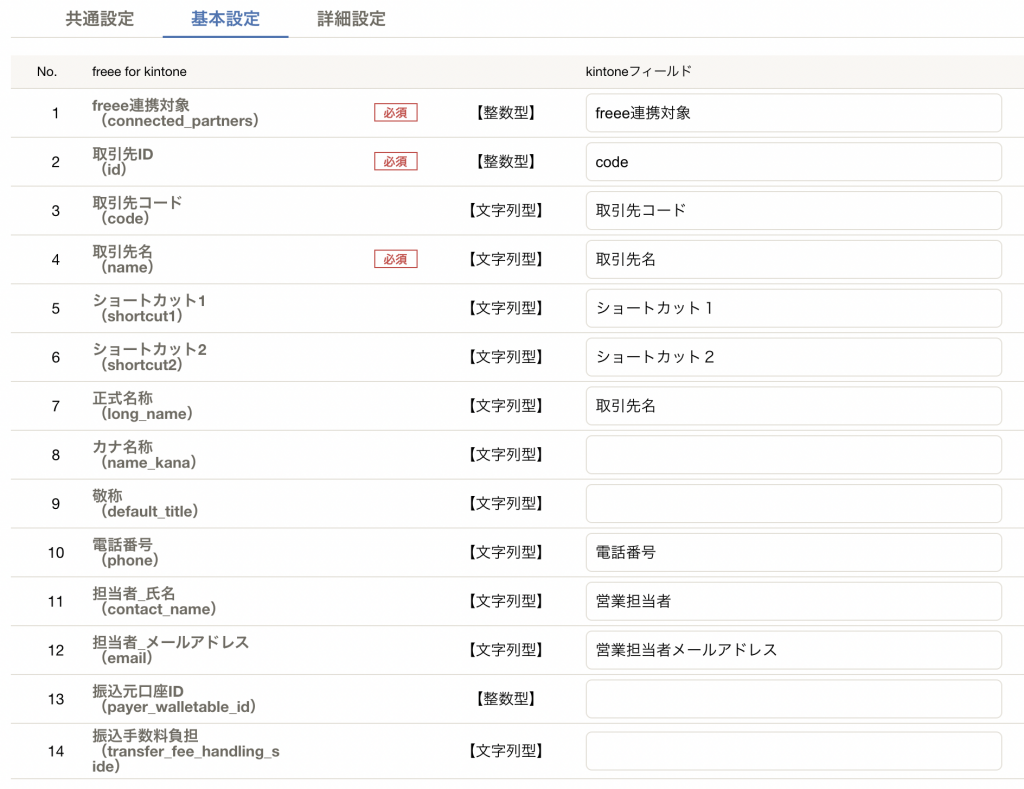Click 【文字列型】 on the 取引先コード row

(x=505, y=210)
